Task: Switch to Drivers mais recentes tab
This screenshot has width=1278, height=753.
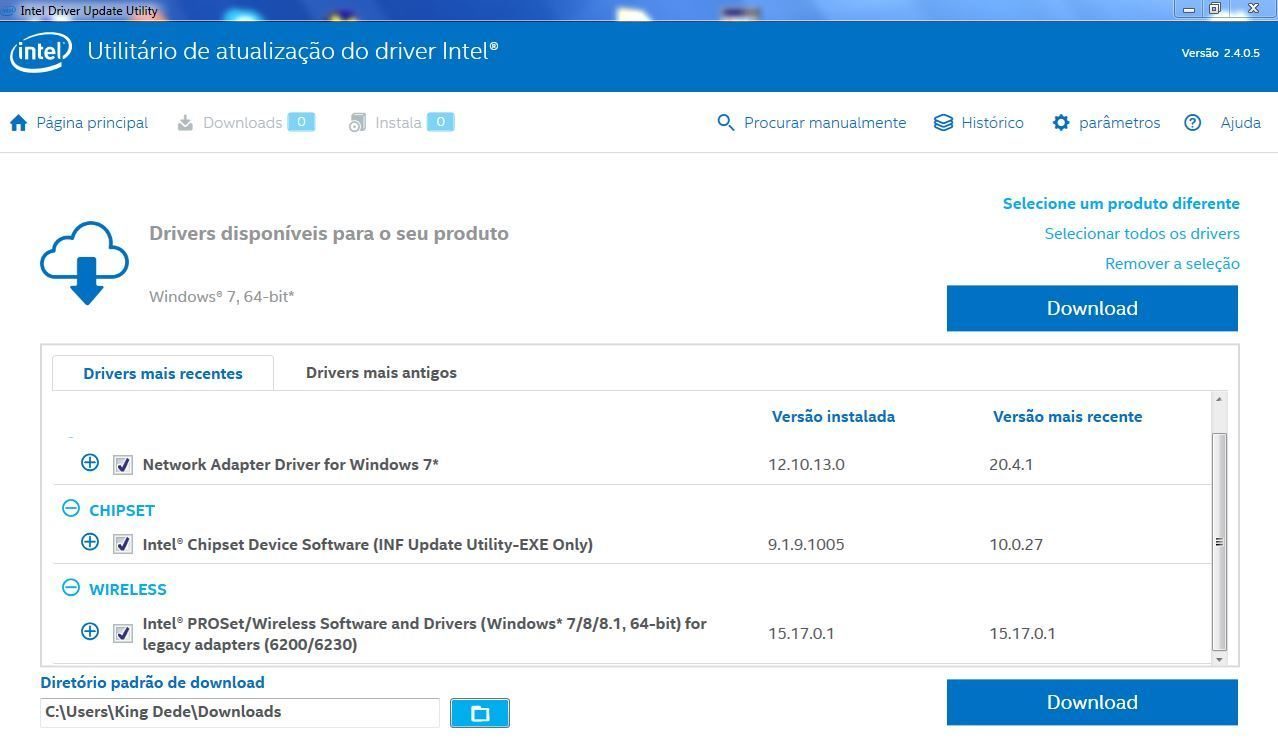Action: 163,373
